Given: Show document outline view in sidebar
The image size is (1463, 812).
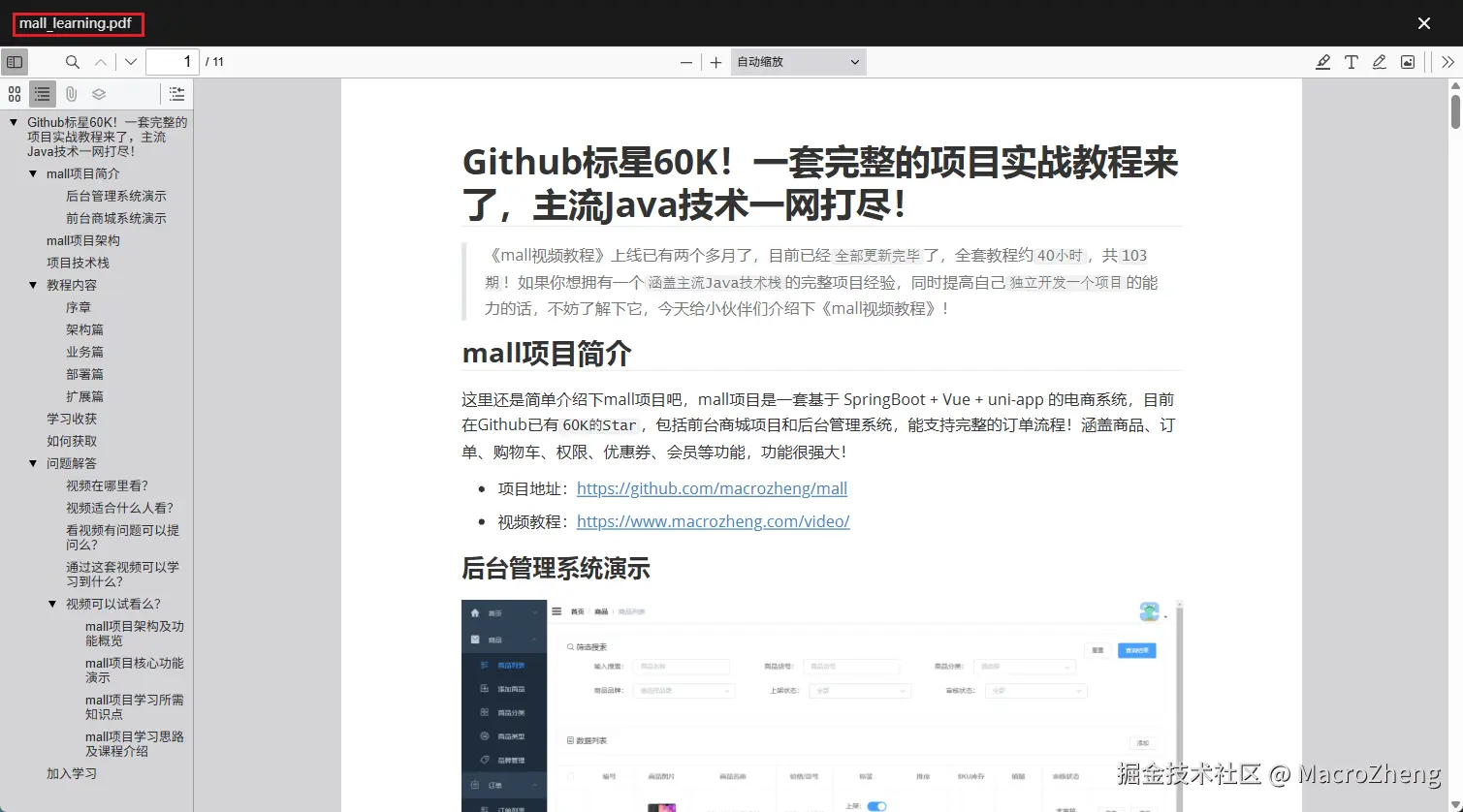Looking at the screenshot, I should pos(43,94).
